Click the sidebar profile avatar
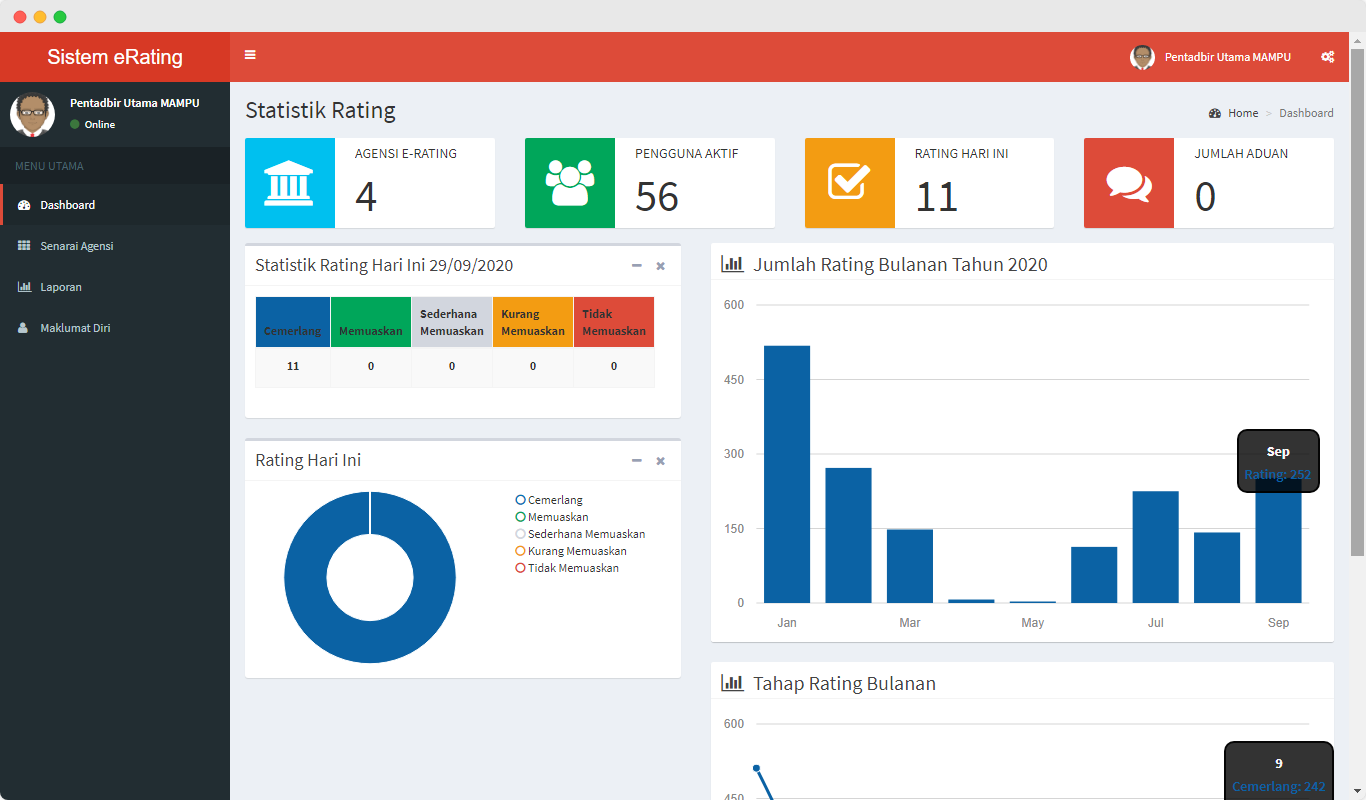This screenshot has height=800, width=1366. coord(32,114)
